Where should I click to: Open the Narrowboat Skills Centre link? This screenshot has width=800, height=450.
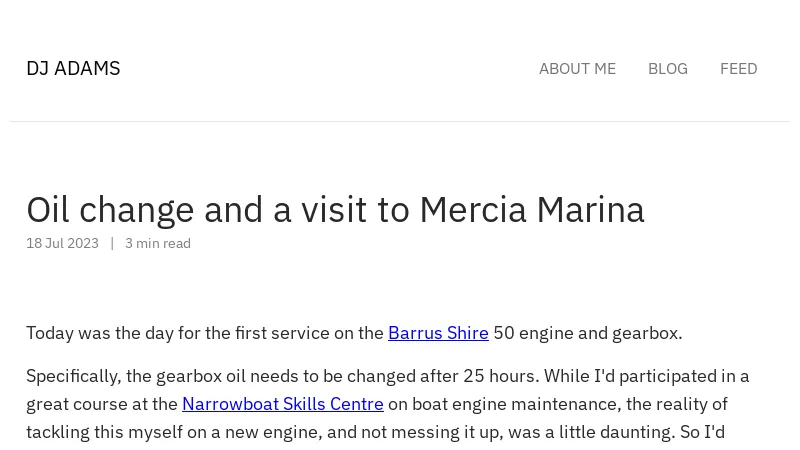pyautogui.click(x=283, y=404)
